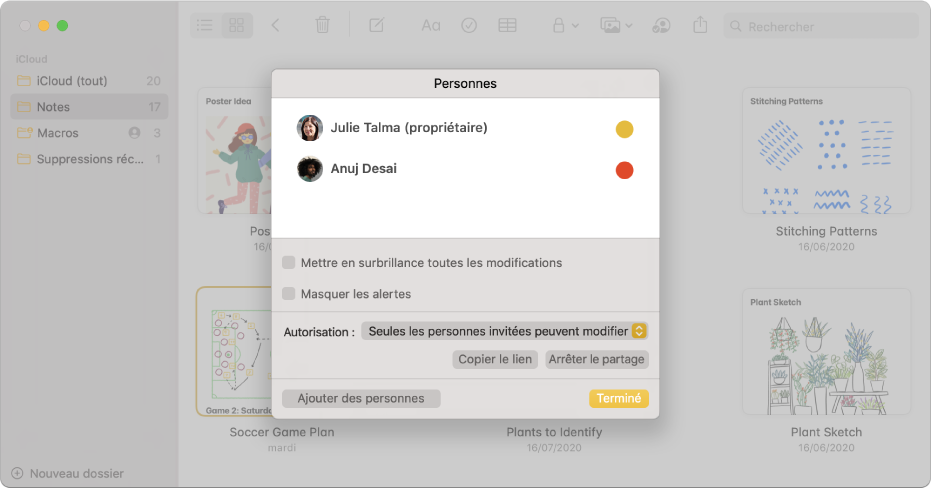Open the photos media dropdown
The width and height of the screenshot is (931, 489).
point(616,26)
